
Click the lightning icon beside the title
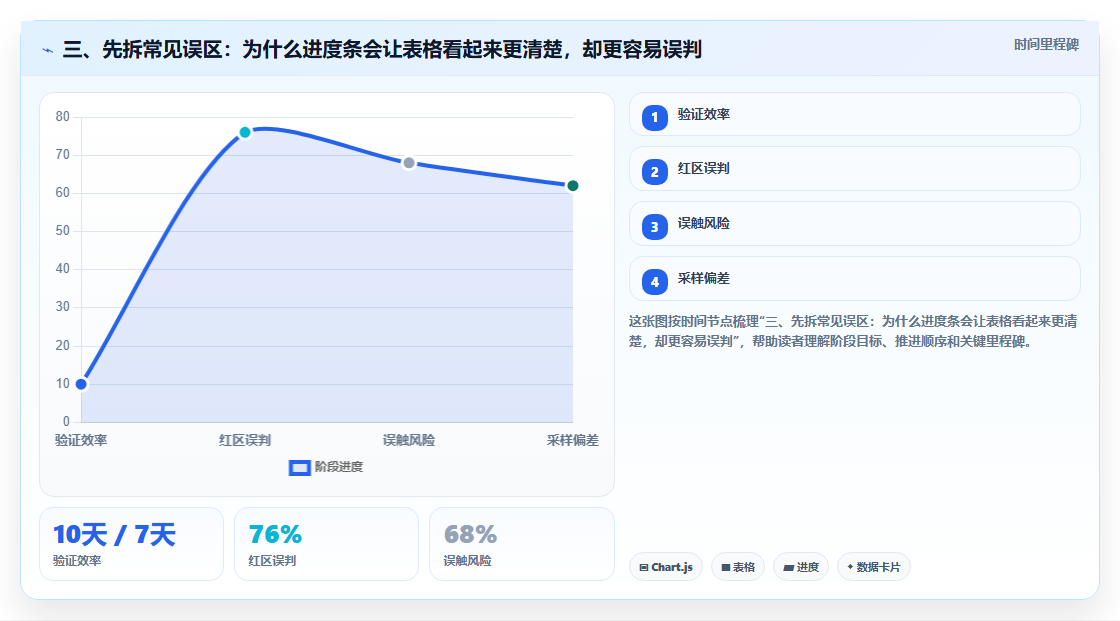click(x=48, y=51)
